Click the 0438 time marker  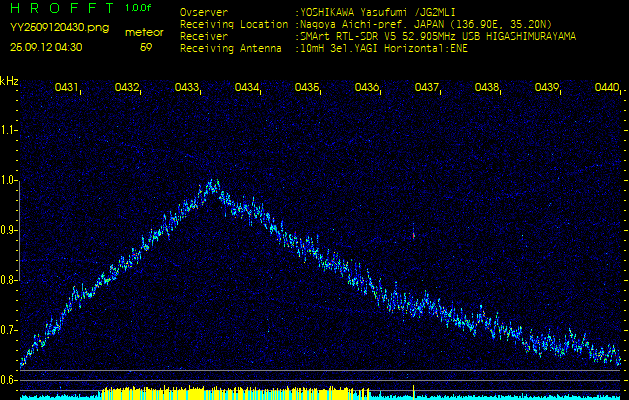tap(487, 88)
